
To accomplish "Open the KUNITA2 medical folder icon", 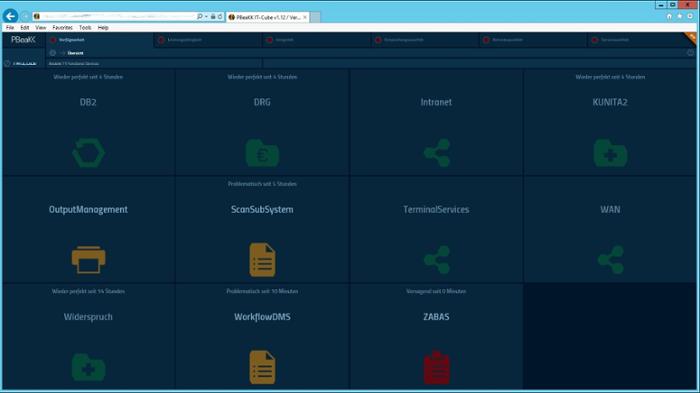I will coord(610,153).
